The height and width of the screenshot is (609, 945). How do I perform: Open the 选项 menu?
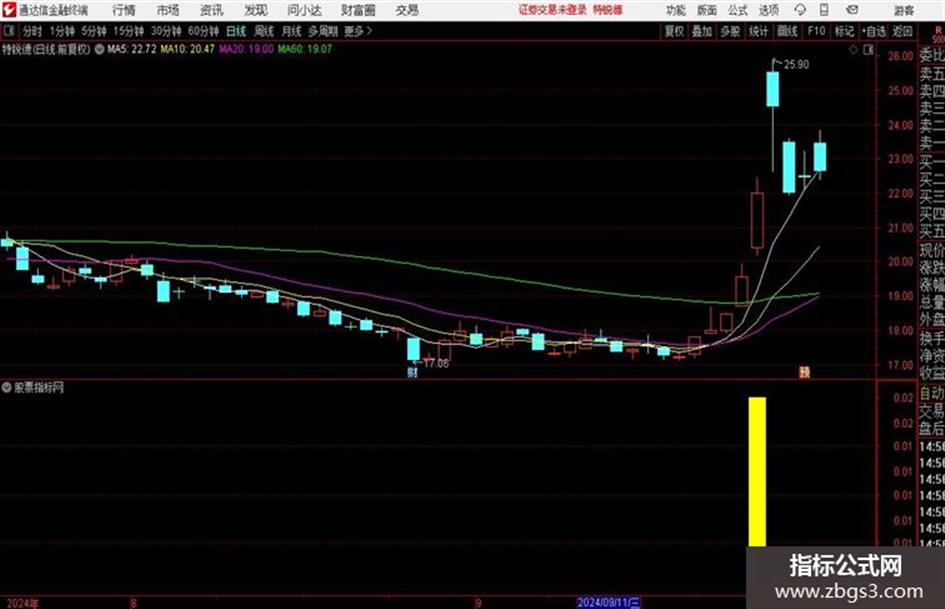pos(768,10)
